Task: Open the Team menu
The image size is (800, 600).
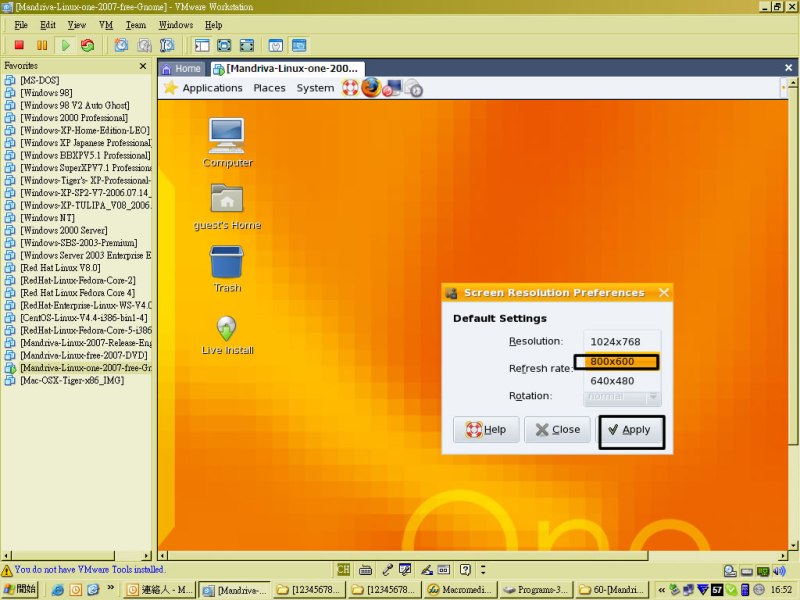Action: (136, 24)
